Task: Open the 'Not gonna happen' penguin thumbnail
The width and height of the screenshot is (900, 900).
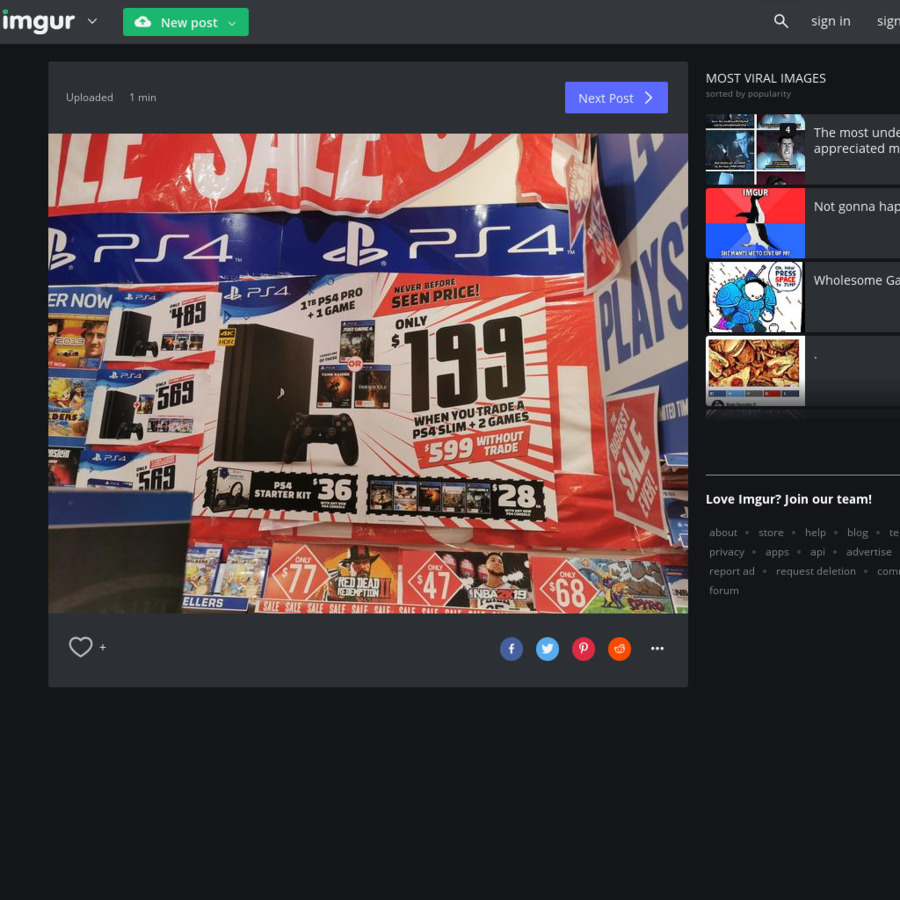Action: pyautogui.click(x=755, y=223)
